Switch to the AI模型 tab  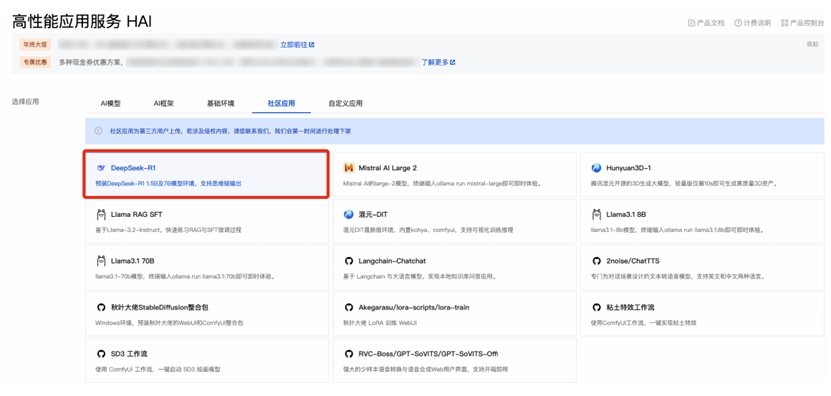(x=111, y=103)
